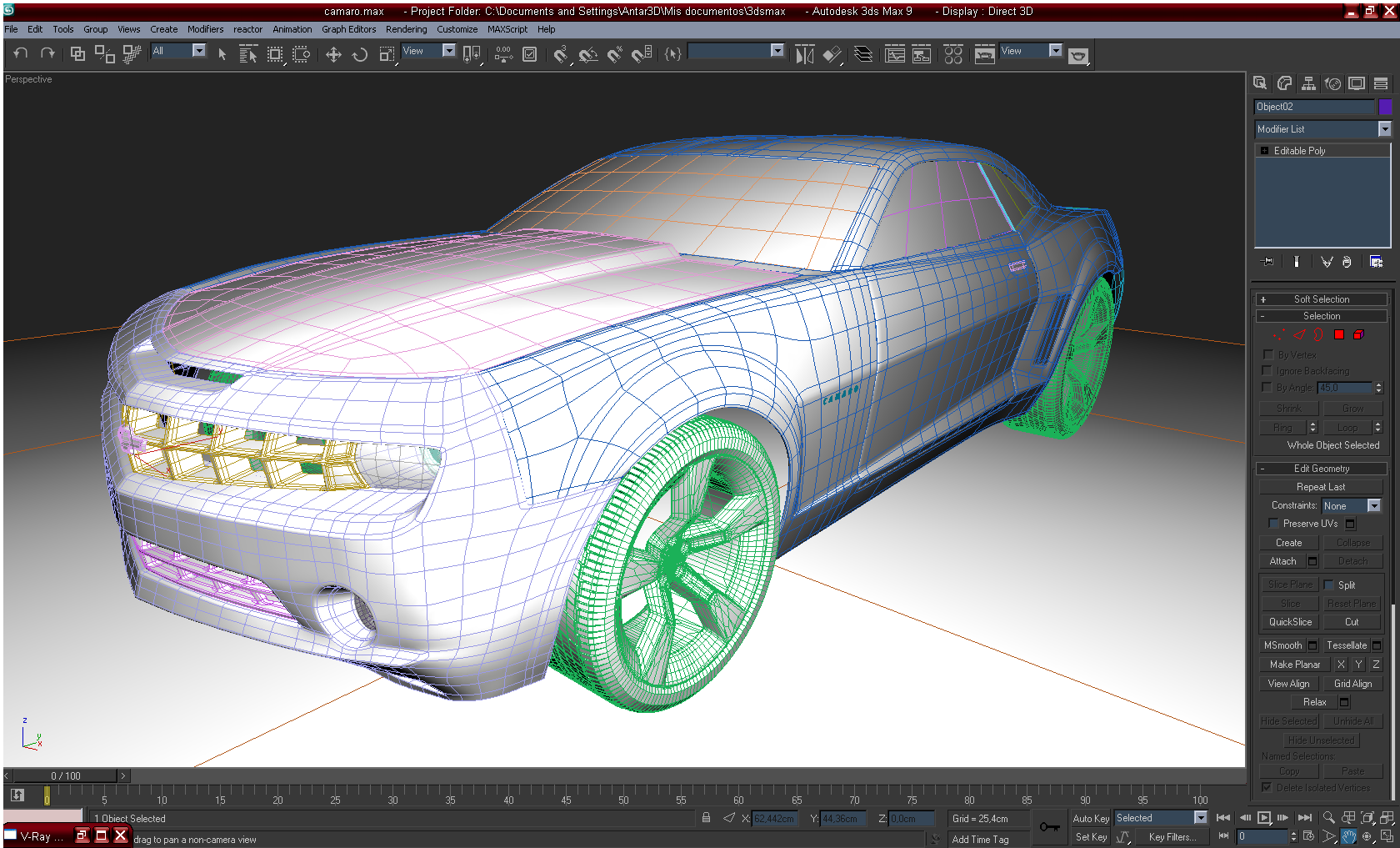Click the 0 / 100 time slider
1400x848 pixels.
pyautogui.click(x=66, y=775)
